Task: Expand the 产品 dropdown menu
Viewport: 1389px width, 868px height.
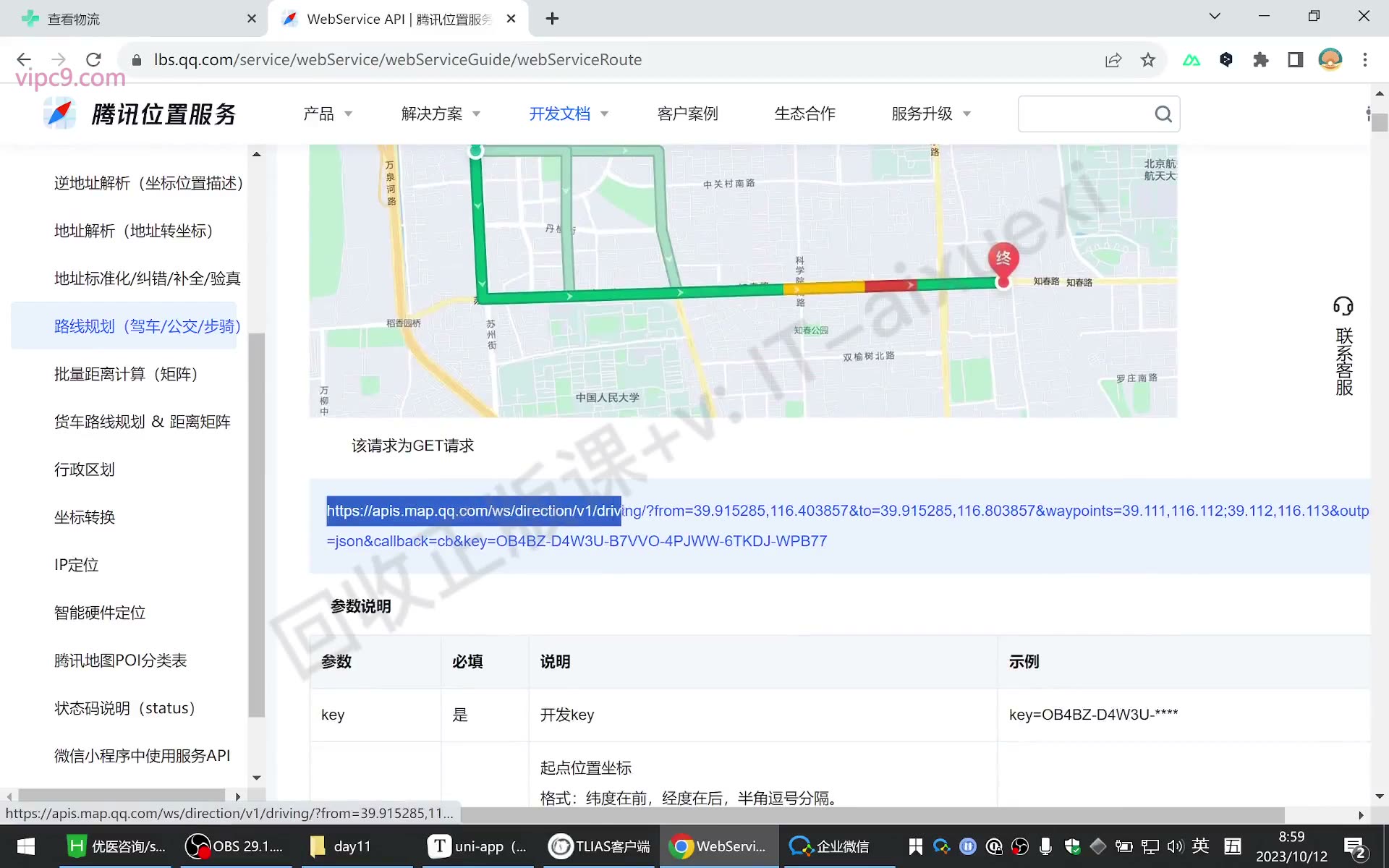Action: [328, 114]
